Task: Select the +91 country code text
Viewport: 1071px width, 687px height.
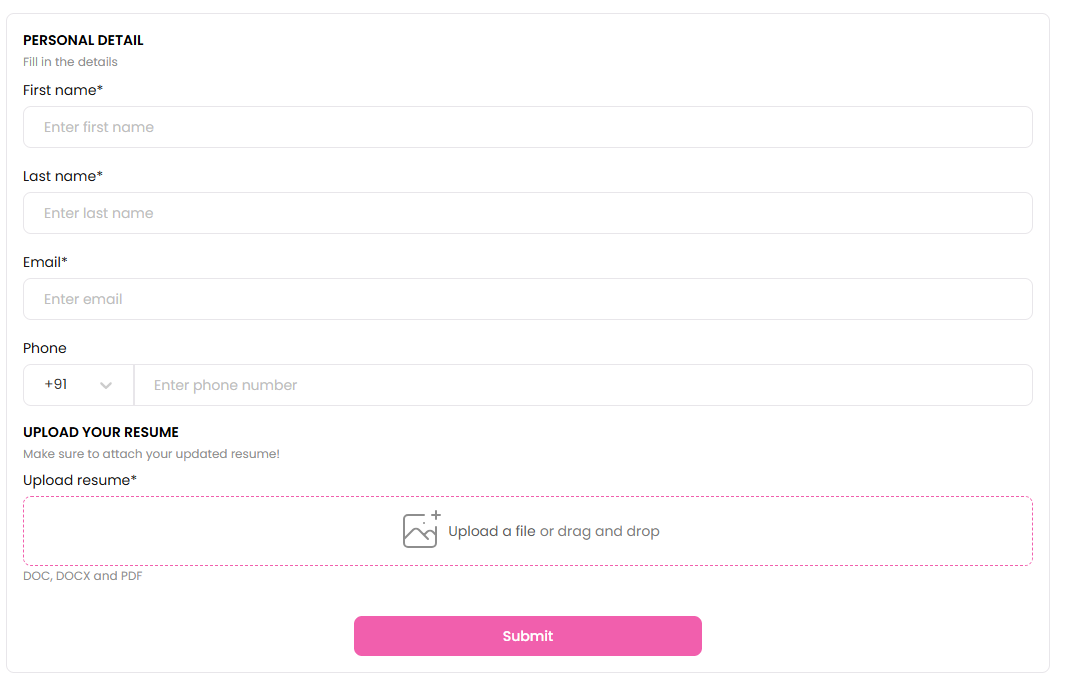Action: coord(56,385)
